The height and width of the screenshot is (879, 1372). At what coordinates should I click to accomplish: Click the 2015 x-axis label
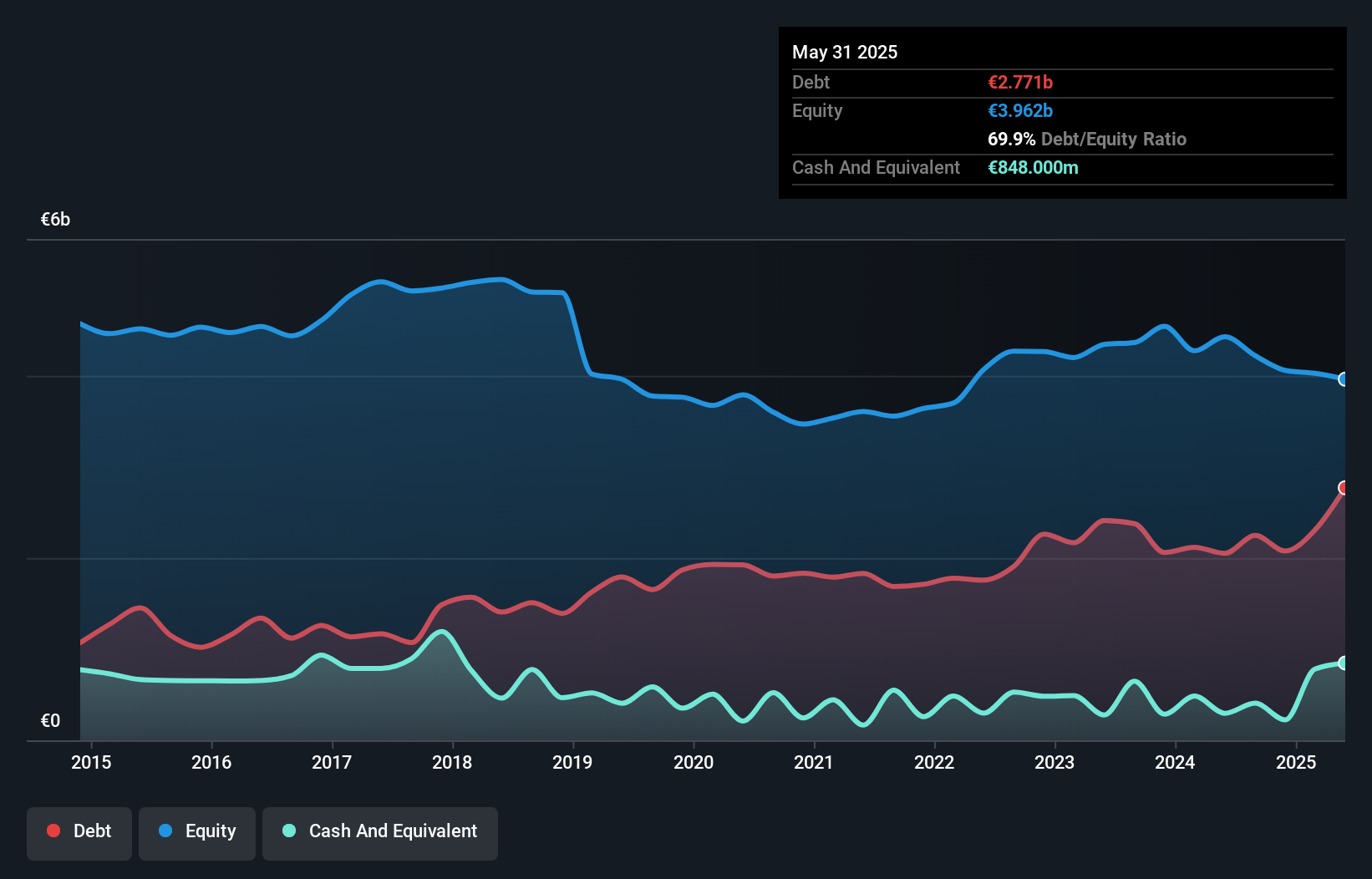click(91, 762)
